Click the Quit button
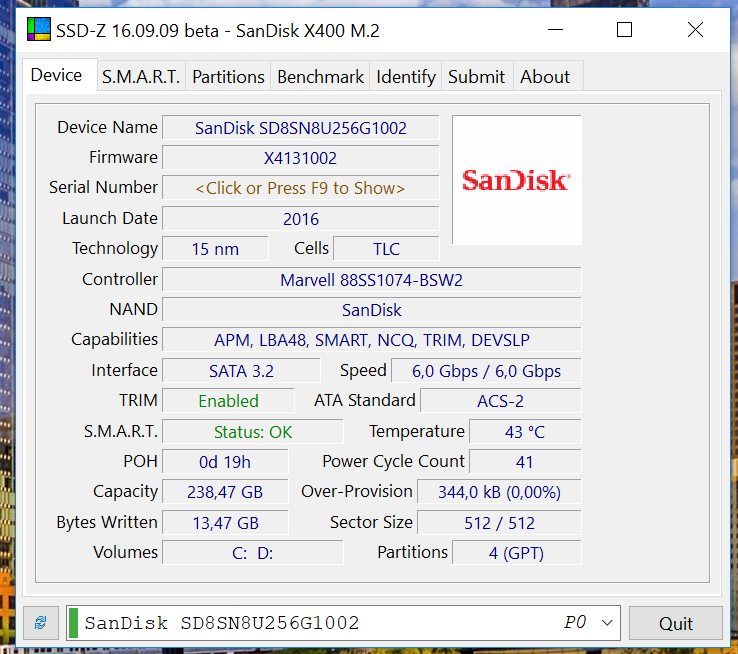The width and height of the screenshot is (738, 654). click(x=676, y=623)
